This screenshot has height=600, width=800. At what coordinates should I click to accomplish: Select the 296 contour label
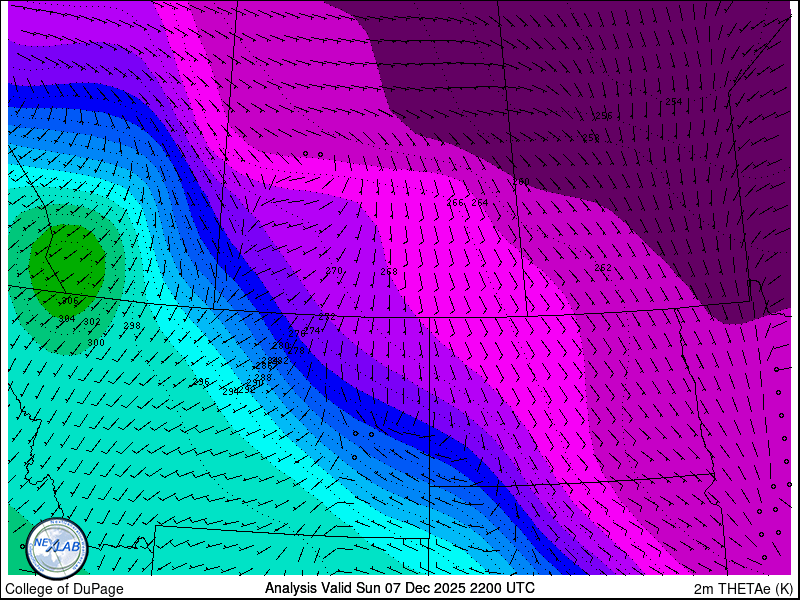pyautogui.click(x=201, y=382)
